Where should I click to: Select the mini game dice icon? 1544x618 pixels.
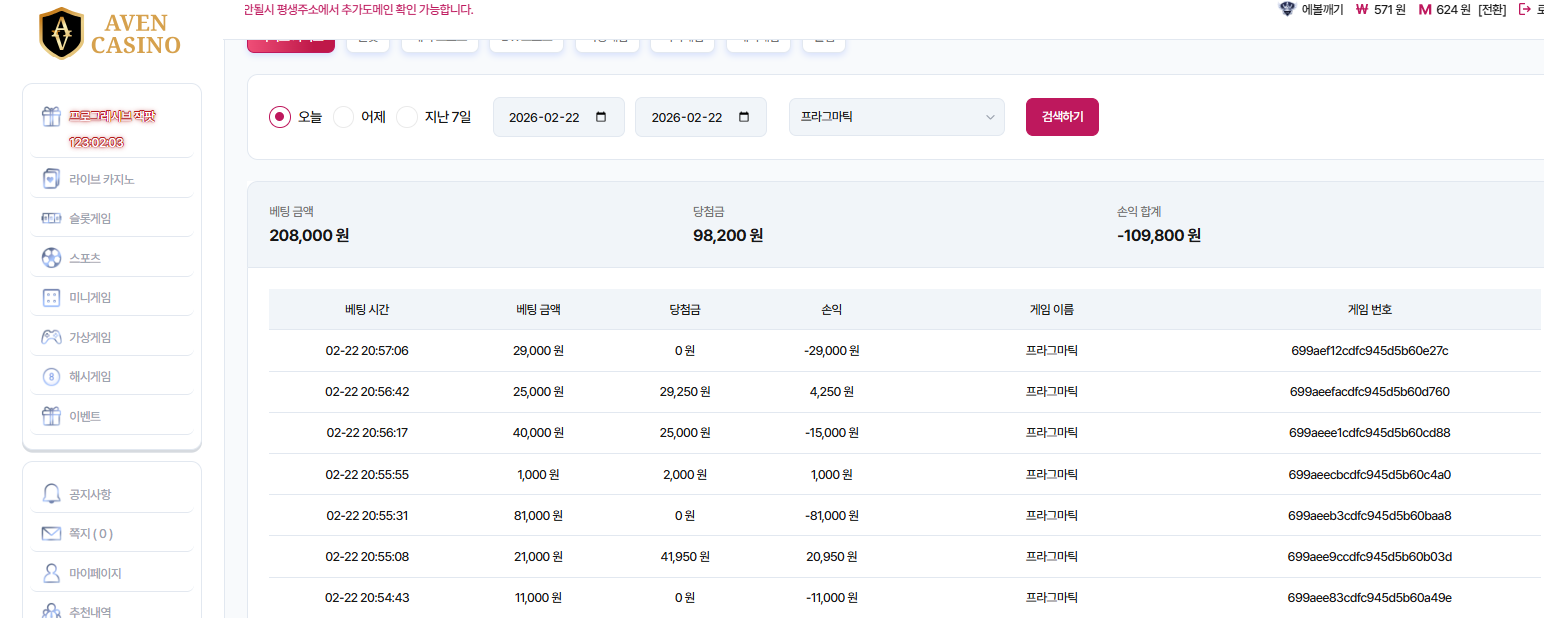coord(52,297)
